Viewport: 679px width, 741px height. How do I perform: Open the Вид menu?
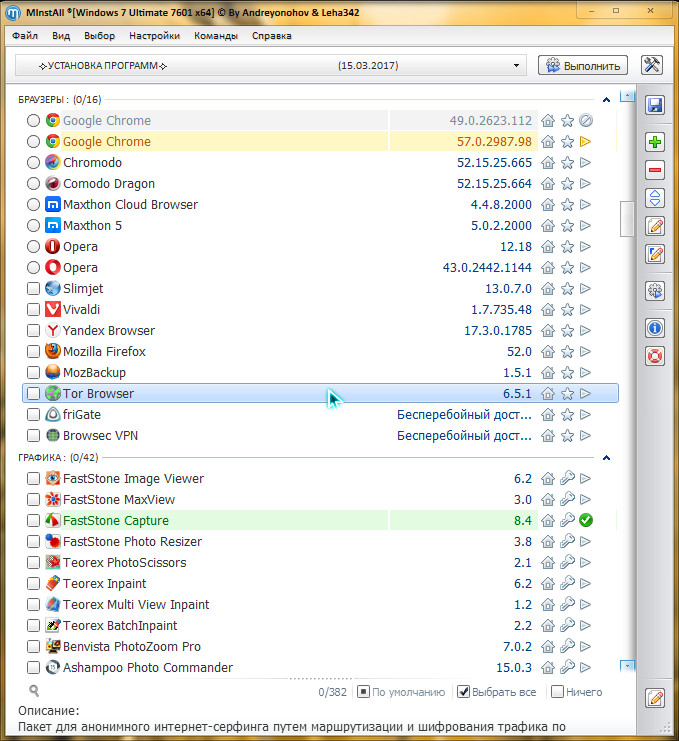tap(61, 35)
